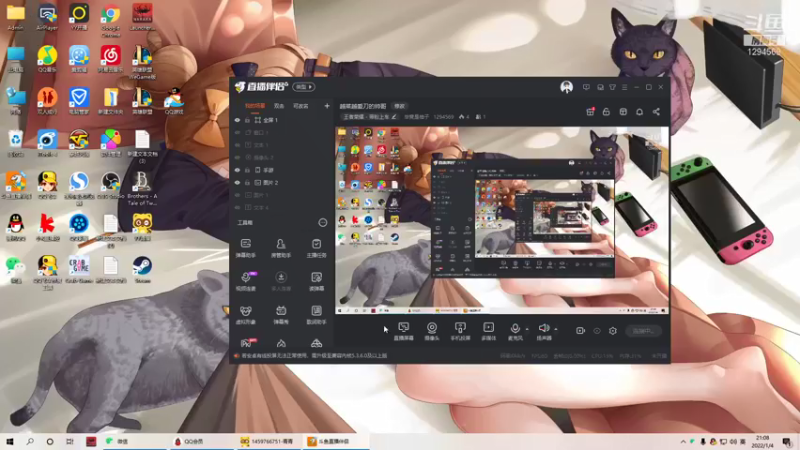Collapse the 工具箱 toolbox section
The image size is (800, 450).
click(x=322, y=222)
